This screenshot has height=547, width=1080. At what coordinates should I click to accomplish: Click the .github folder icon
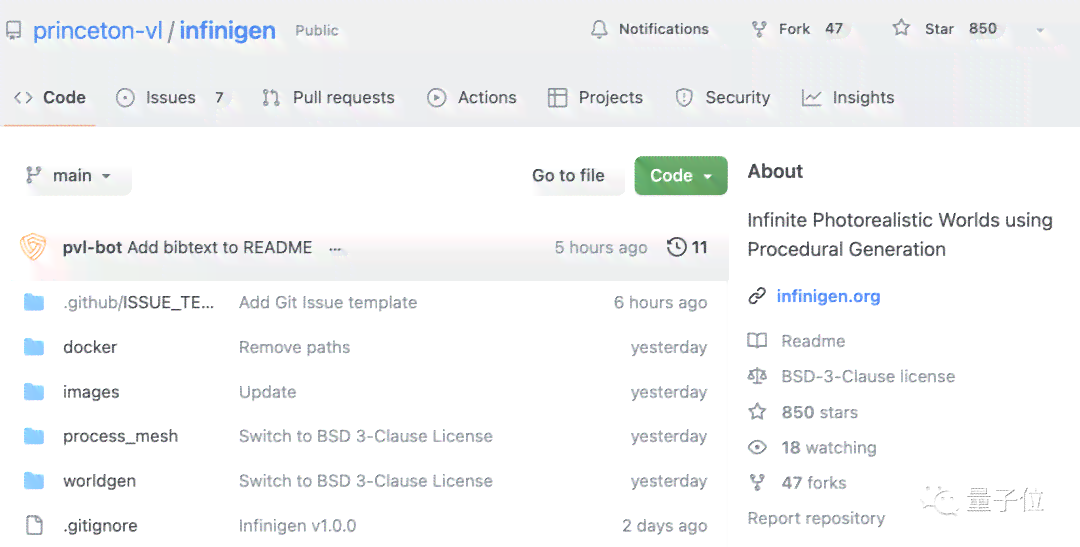[x=34, y=302]
